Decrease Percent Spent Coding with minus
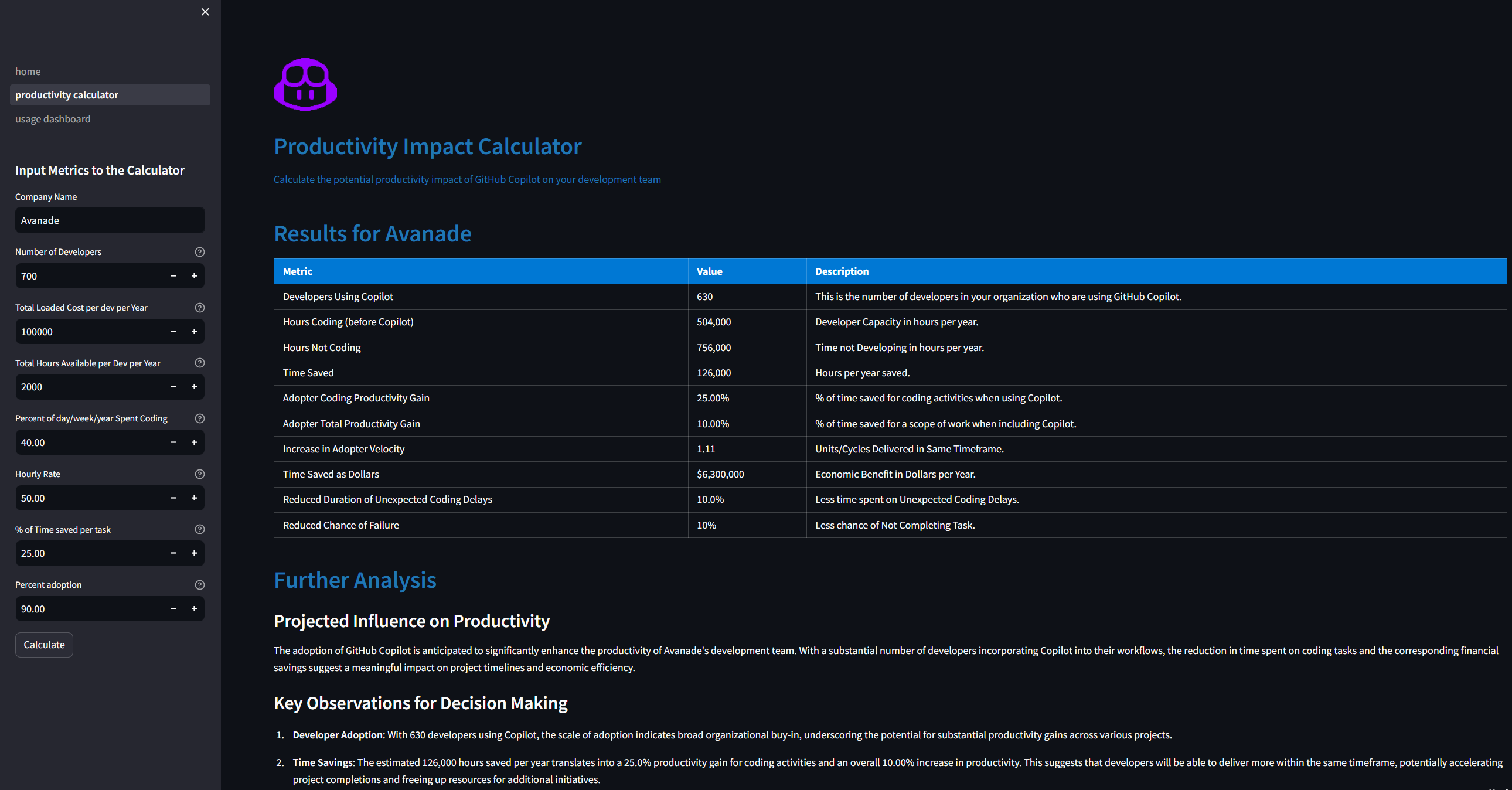 (173, 442)
